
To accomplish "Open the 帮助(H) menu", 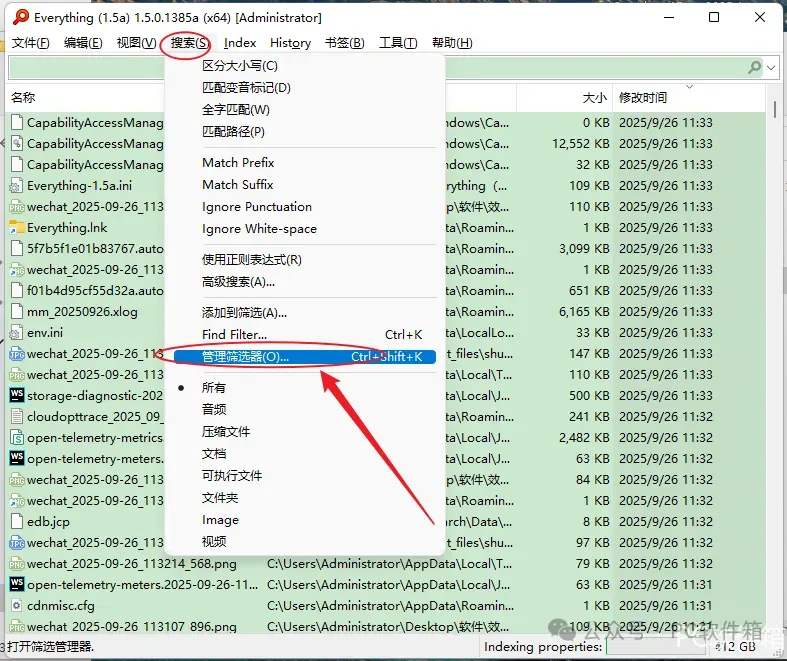I will [x=452, y=43].
